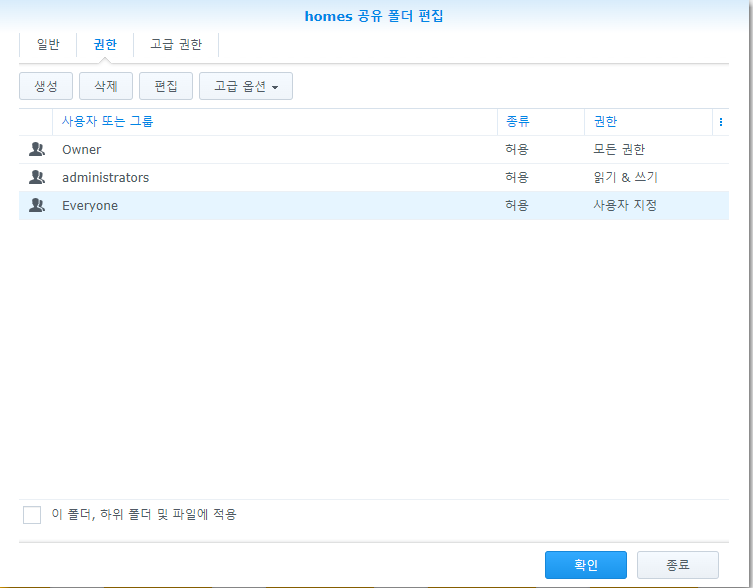This screenshot has height=588, width=753.
Task: Click the 편집 button
Action: point(166,86)
